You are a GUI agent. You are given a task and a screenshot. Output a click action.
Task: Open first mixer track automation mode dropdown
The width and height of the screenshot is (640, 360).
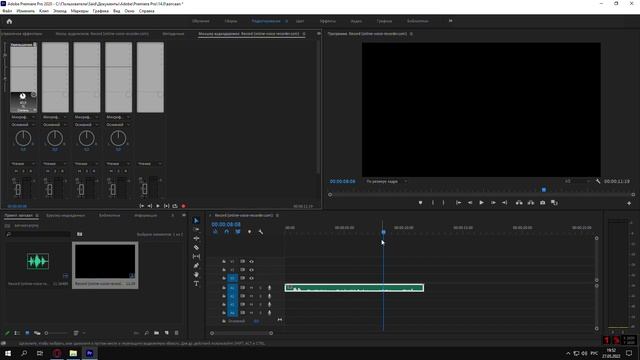pos(23,164)
